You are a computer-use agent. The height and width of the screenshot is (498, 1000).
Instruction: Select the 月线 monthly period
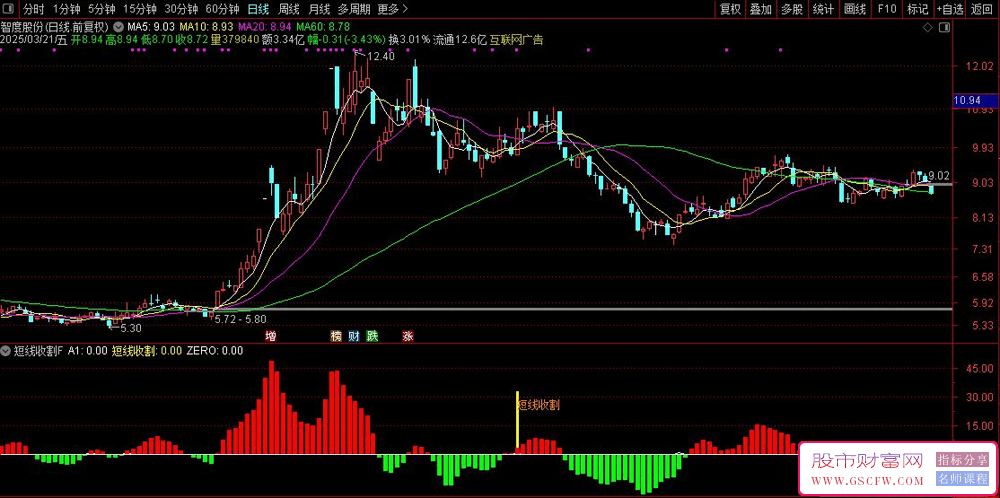(319, 10)
